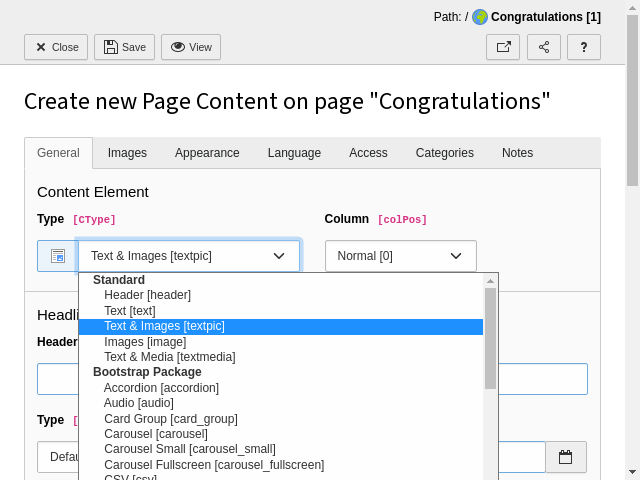Viewport: 640px width, 480px height.
Task: Expand the Column Normal [0] dropdown
Action: [400, 256]
